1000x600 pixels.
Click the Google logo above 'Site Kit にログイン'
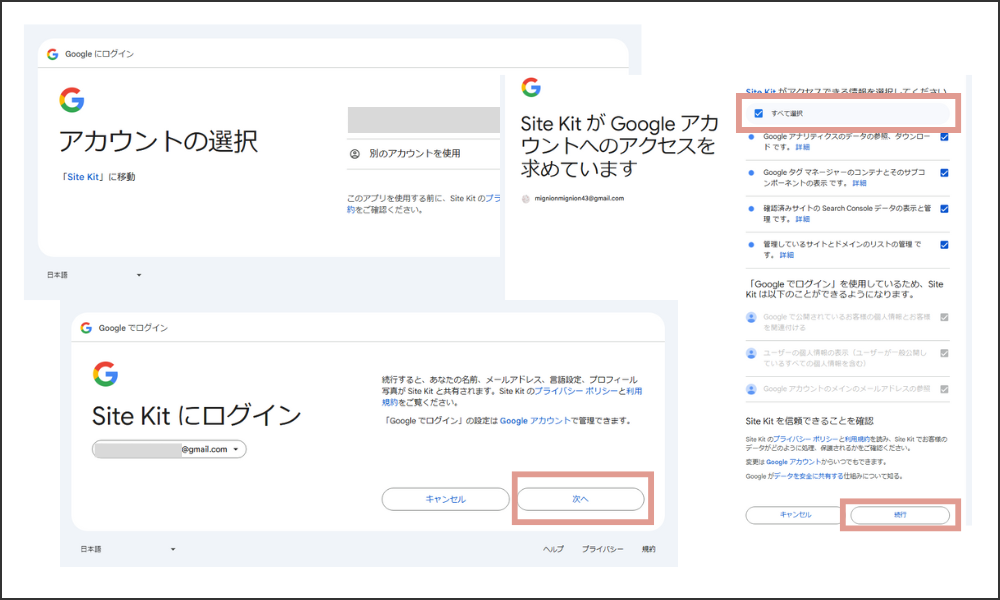[106, 374]
